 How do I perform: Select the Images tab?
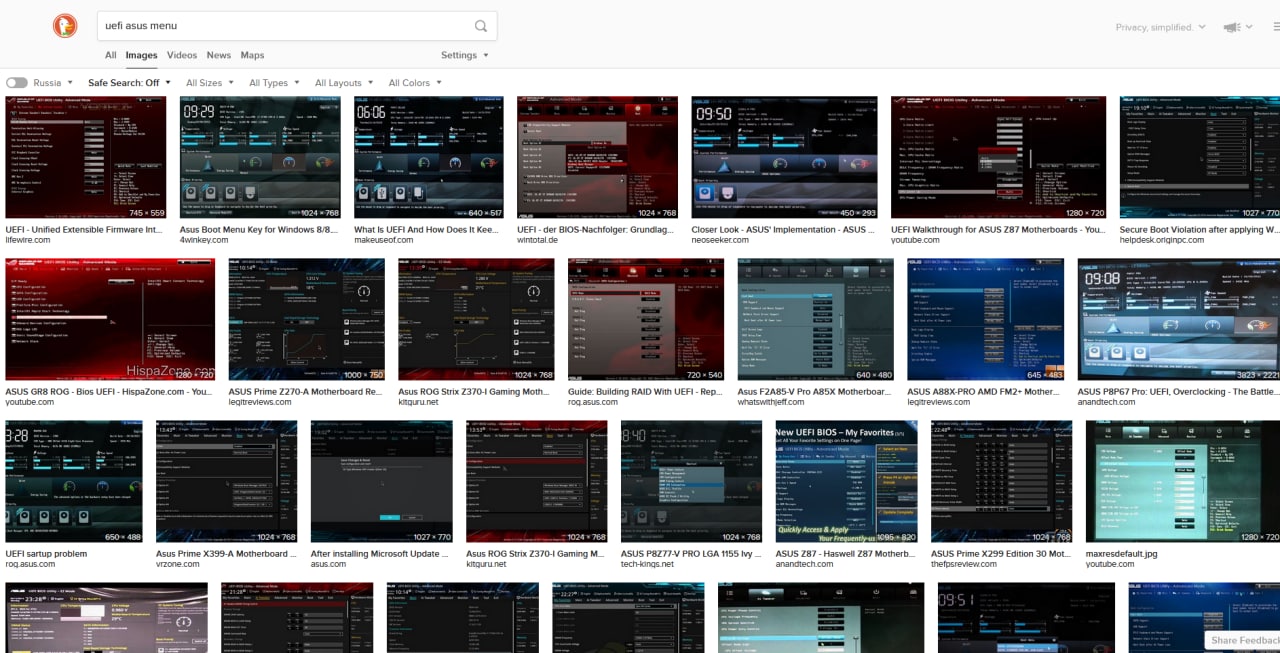(x=141, y=55)
